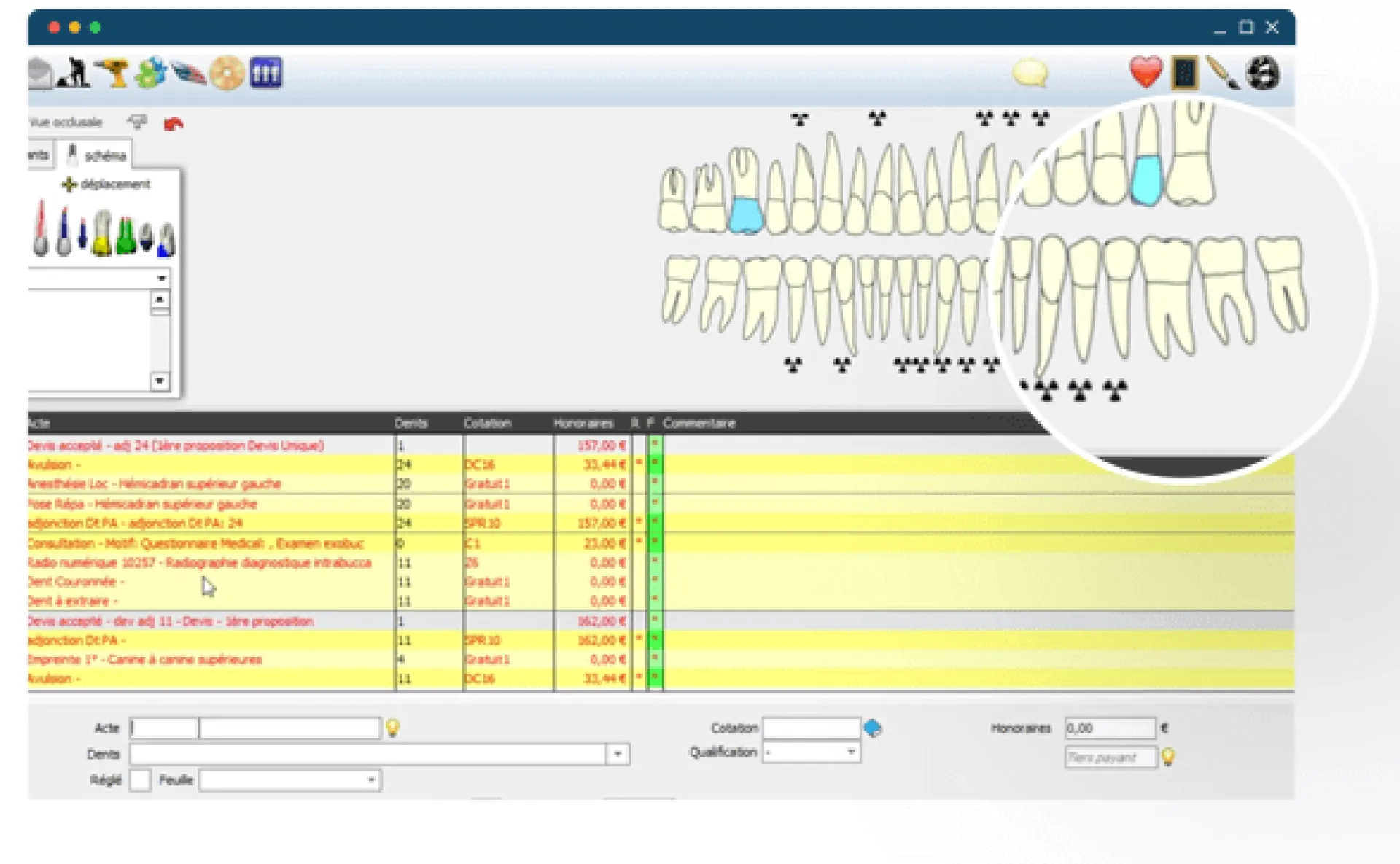The image size is (1400, 864).
Task: Click the red undo arrow icon
Action: (173, 124)
